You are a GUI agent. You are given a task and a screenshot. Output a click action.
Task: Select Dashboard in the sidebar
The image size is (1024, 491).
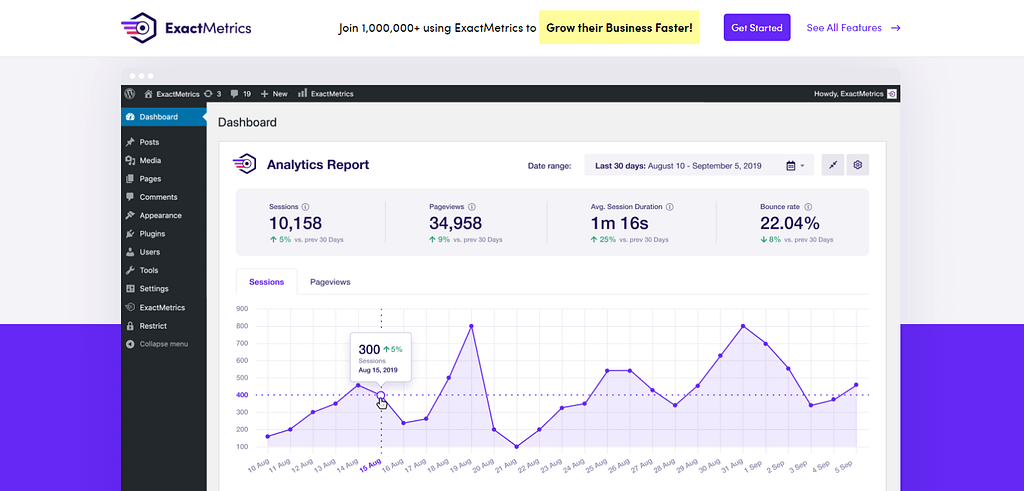point(163,117)
